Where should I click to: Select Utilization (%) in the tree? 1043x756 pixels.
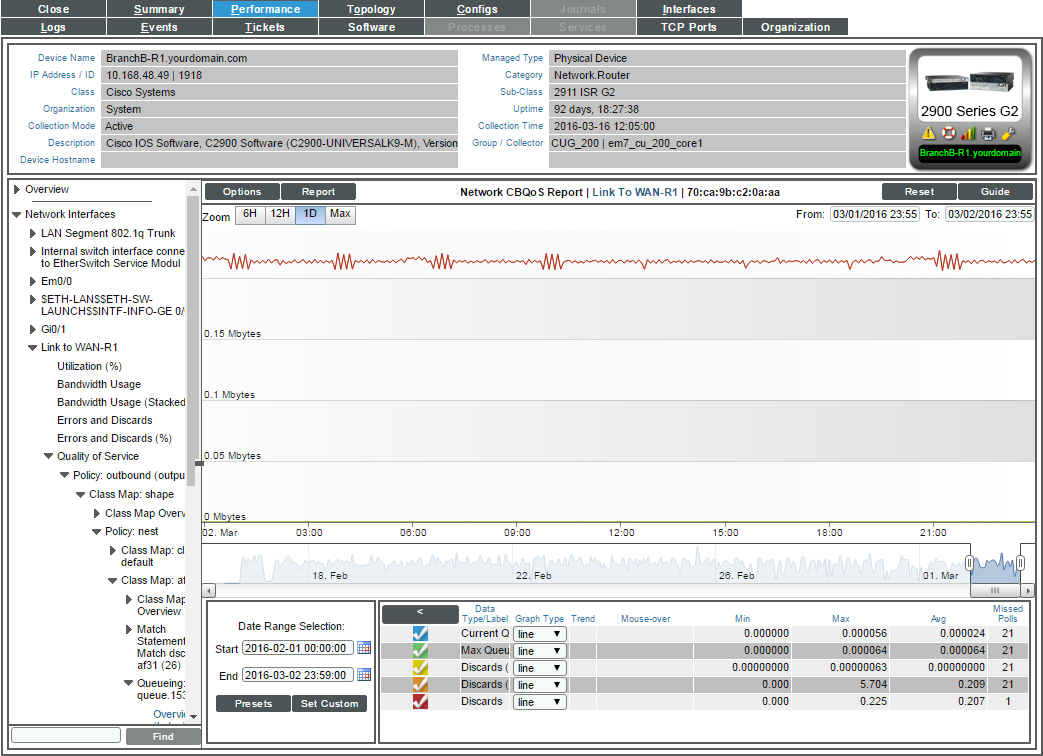click(89, 366)
